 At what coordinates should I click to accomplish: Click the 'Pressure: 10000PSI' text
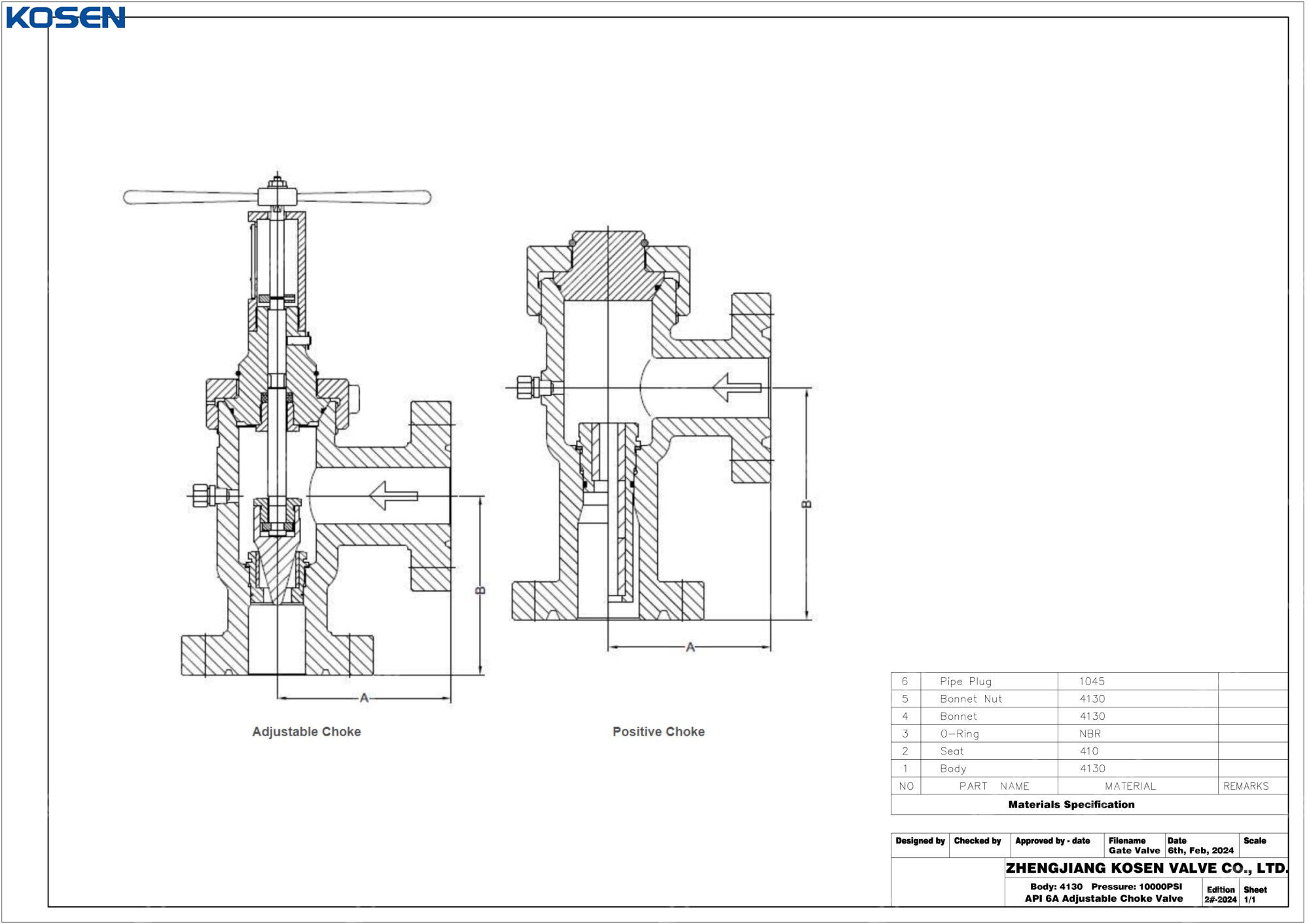(x=1138, y=887)
